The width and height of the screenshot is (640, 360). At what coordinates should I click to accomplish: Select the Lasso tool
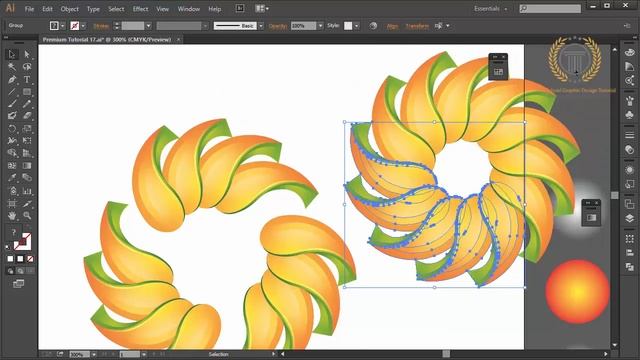point(27,67)
